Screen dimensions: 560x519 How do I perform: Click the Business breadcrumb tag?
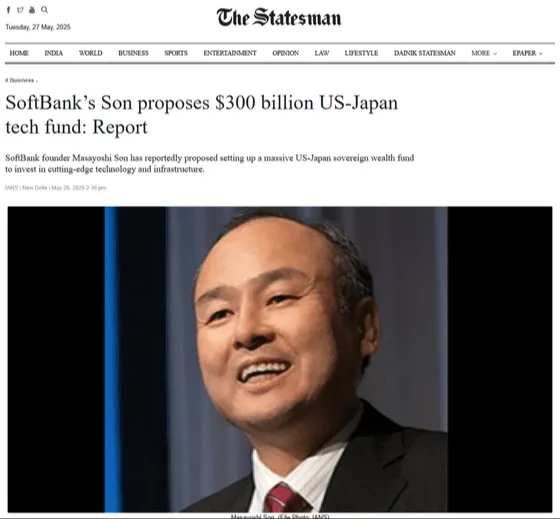(21, 80)
